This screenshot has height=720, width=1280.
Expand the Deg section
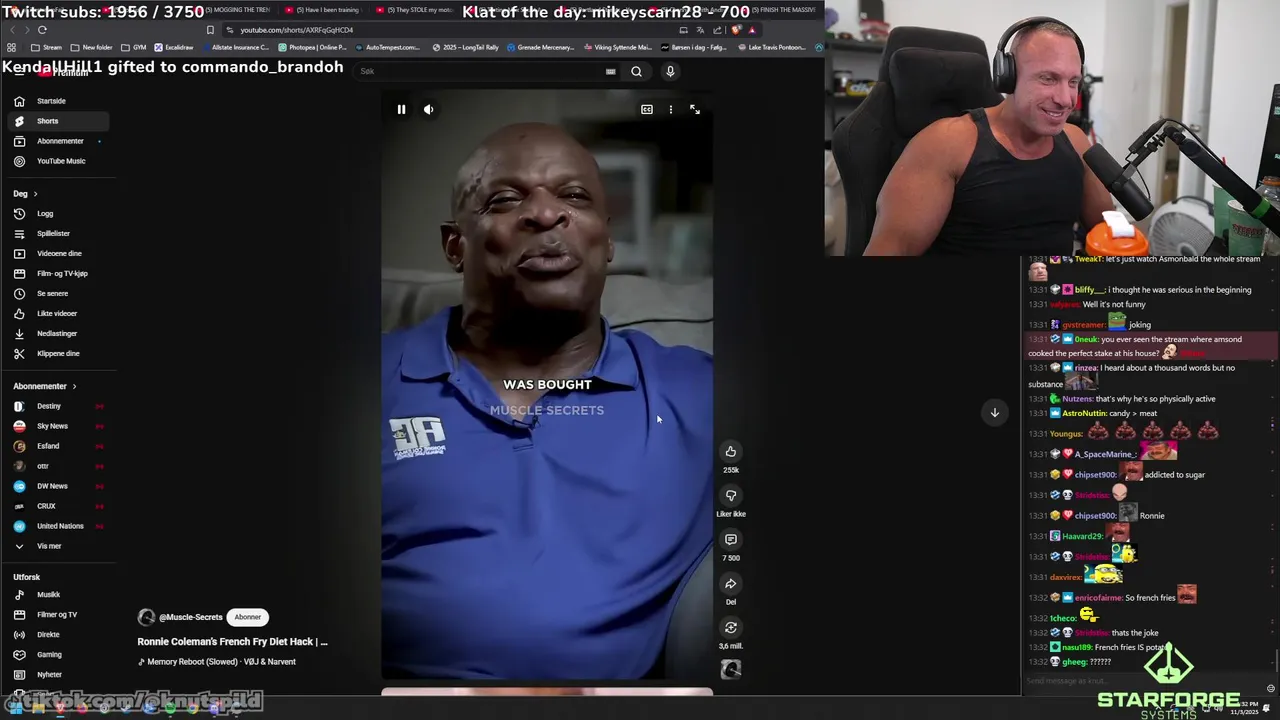[x=25, y=194]
